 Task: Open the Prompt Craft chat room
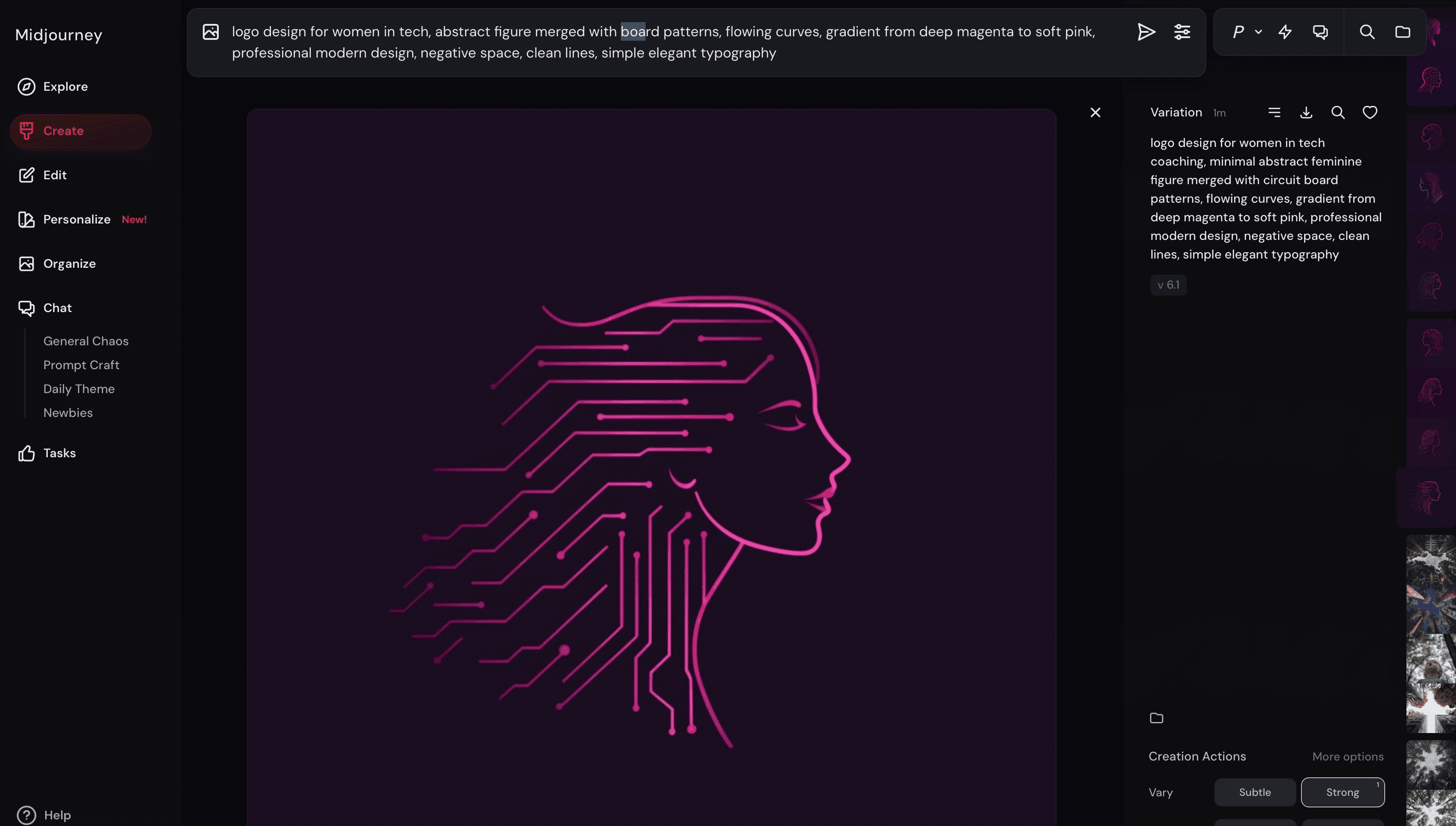[x=81, y=365]
